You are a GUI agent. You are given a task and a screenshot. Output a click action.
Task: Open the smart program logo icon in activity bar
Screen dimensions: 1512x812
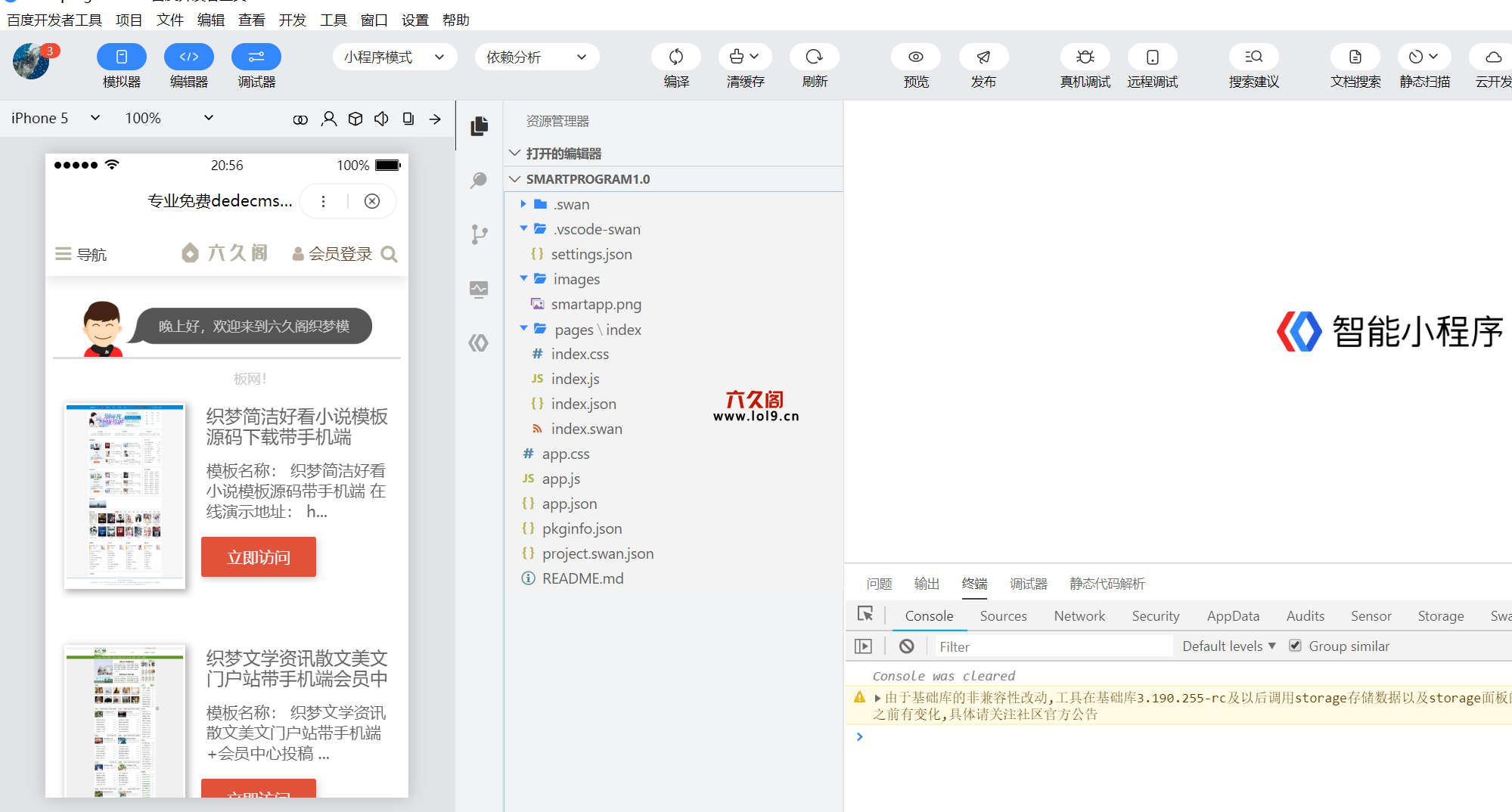[479, 343]
